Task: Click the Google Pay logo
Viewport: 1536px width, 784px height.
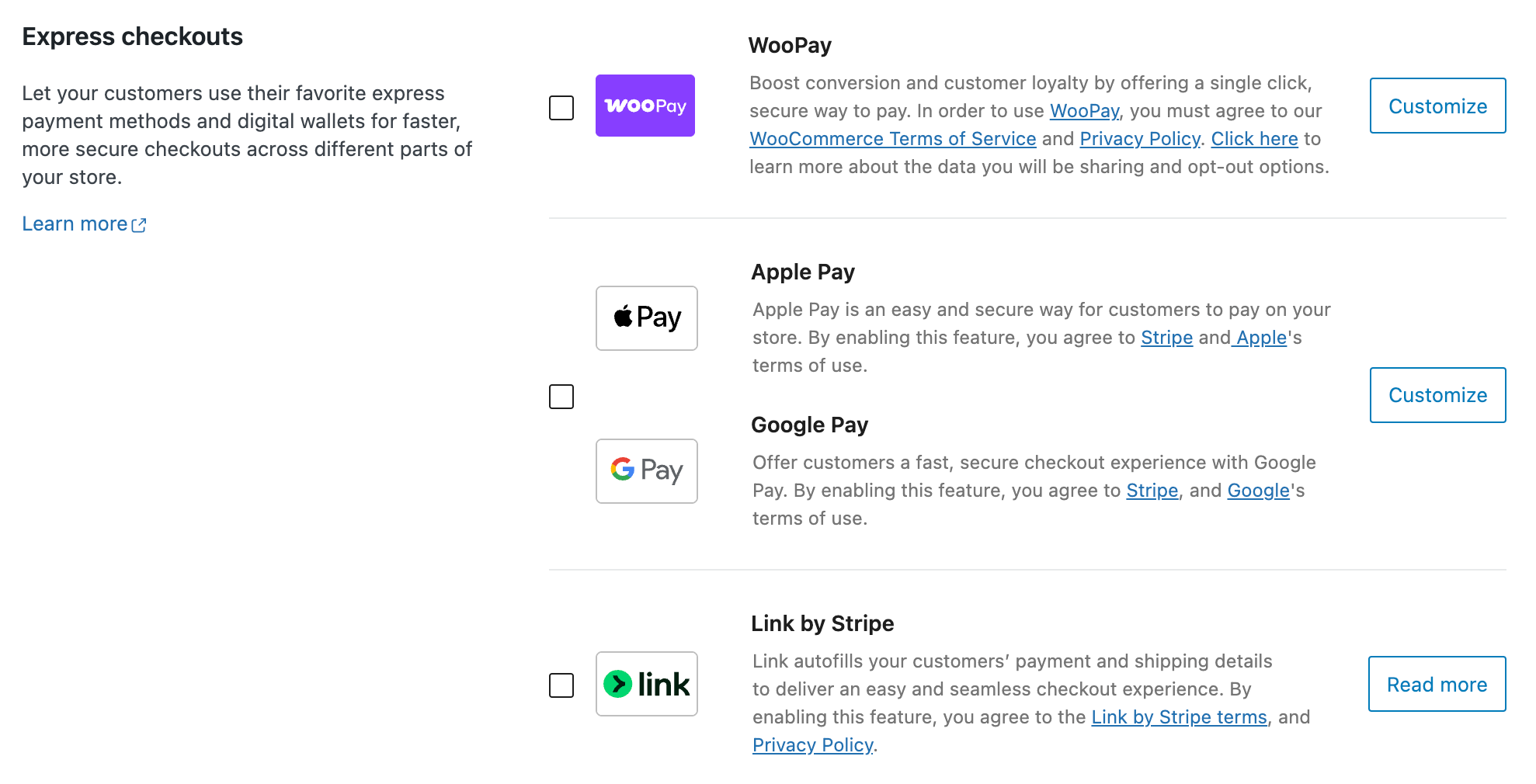Action: pyautogui.click(x=646, y=470)
